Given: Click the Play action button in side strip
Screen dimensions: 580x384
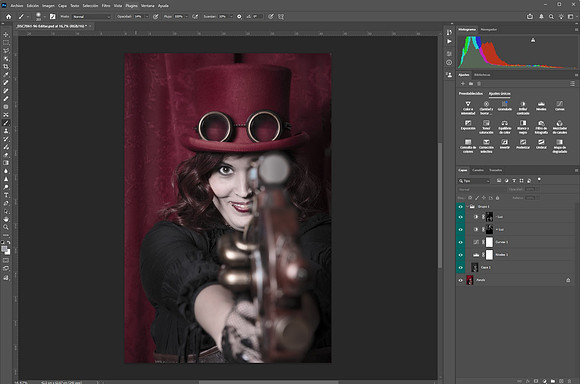Looking at the screenshot, I should (x=449, y=41).
